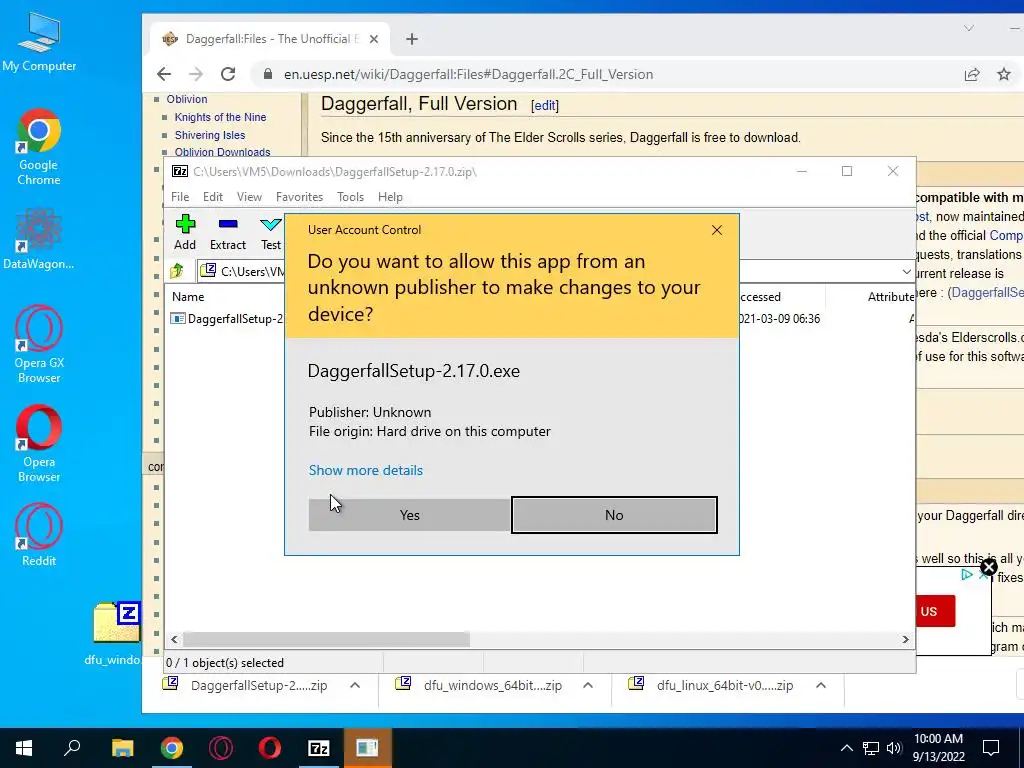Open File Explorer from taskbar
Screen dimensions: 1024x768
122,748
